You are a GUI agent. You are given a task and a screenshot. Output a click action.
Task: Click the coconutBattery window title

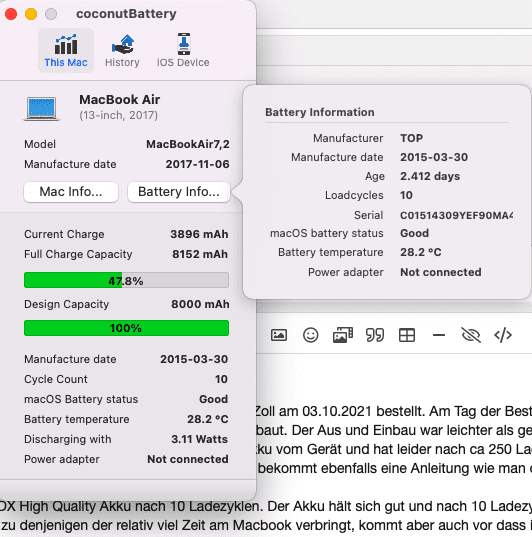coord(126,14)
